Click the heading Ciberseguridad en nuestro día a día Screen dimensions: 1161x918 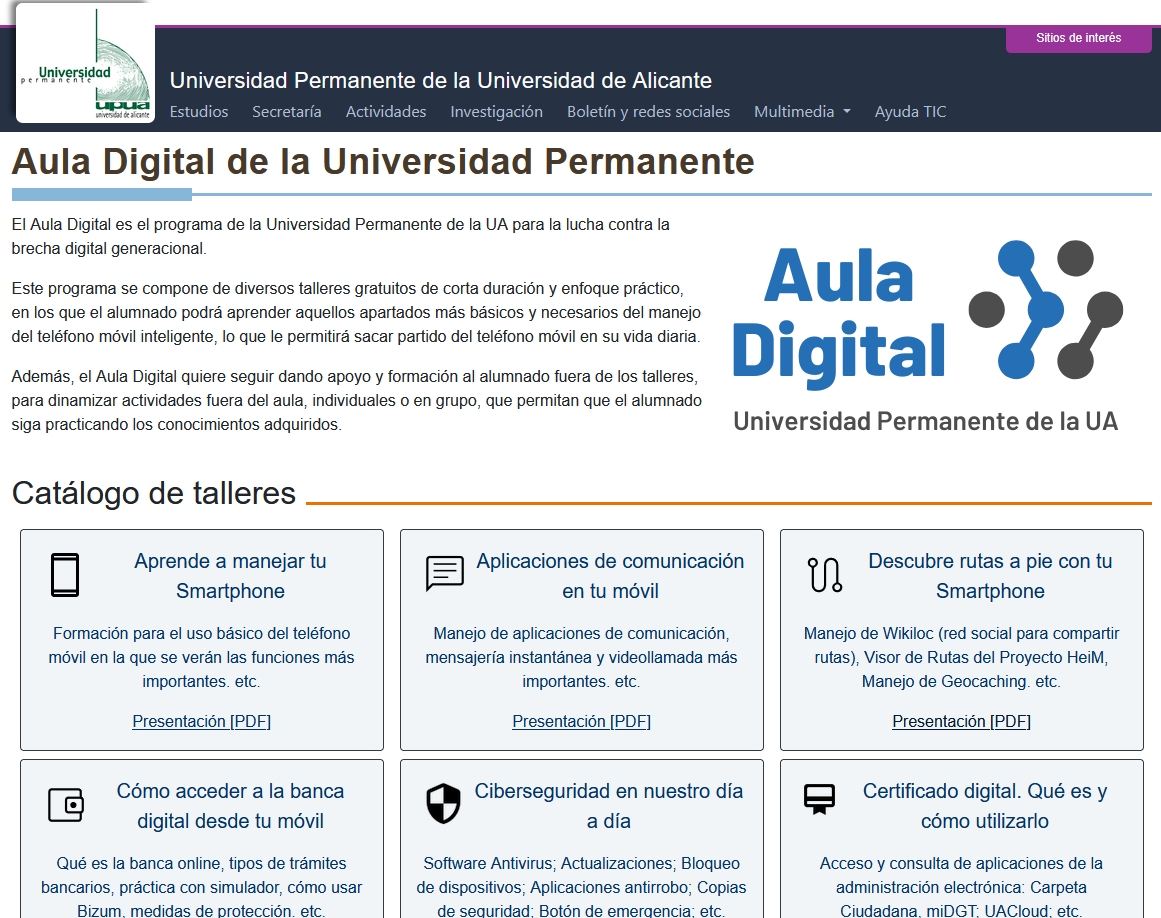[x=609, y=806]
